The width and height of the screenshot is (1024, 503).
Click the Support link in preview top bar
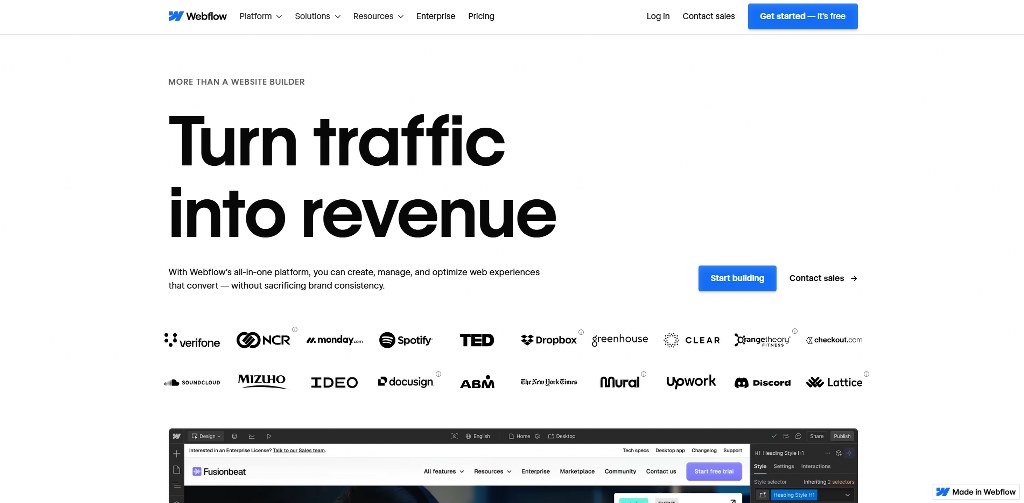click(733, 451)
